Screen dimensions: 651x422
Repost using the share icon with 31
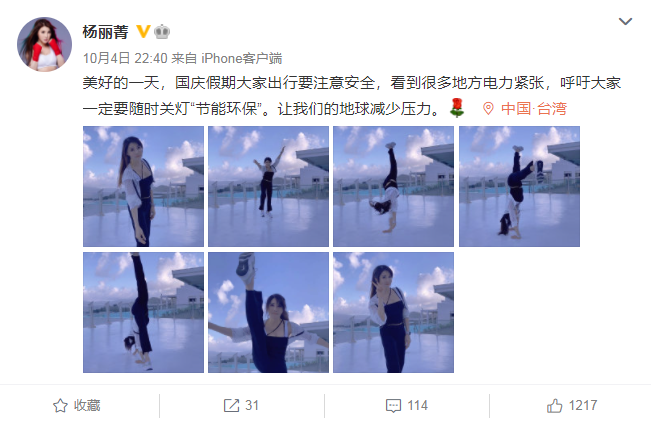point(241,405)
